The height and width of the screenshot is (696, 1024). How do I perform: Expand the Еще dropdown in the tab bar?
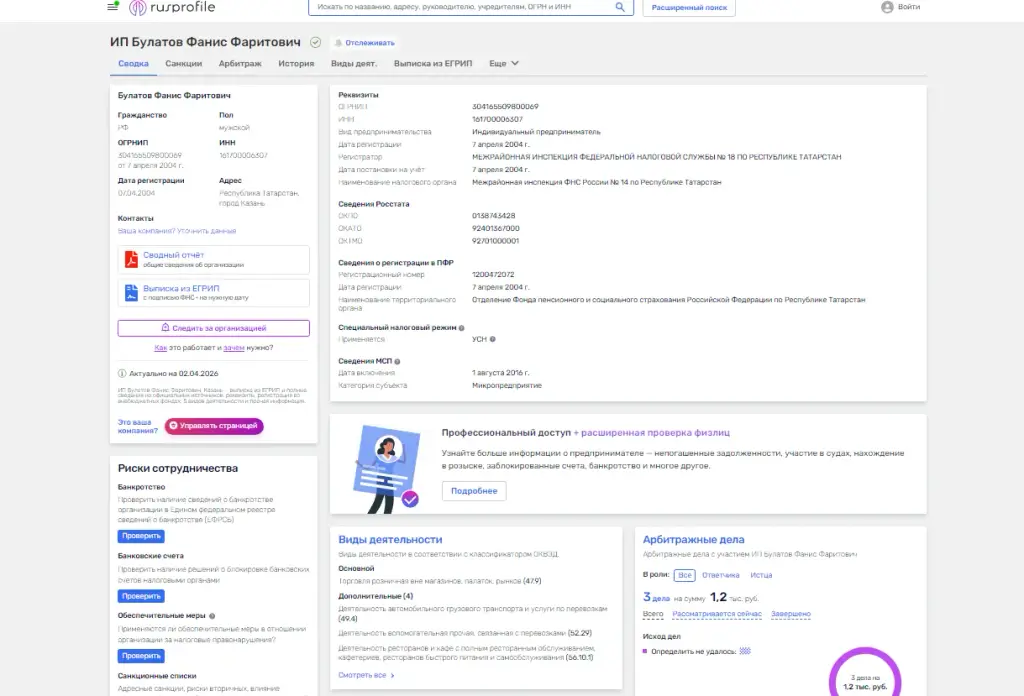[x=504, y=63]
